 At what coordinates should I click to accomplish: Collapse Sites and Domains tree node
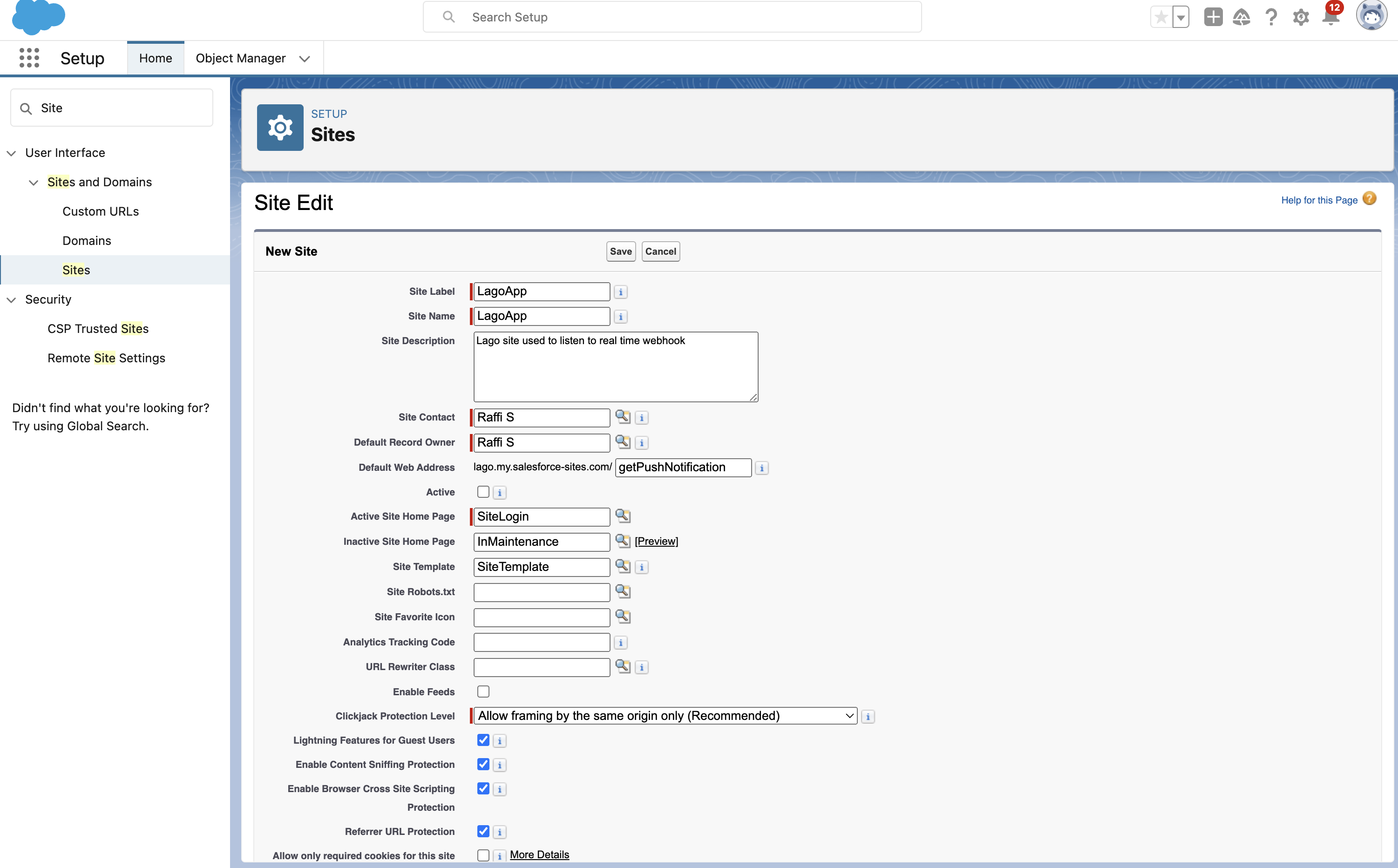34,183
